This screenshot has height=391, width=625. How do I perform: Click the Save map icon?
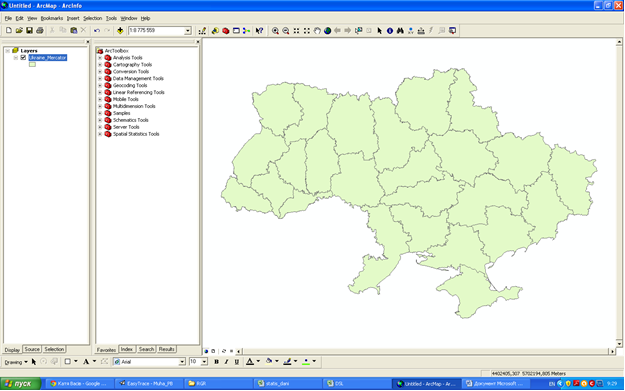pos(29,31)
